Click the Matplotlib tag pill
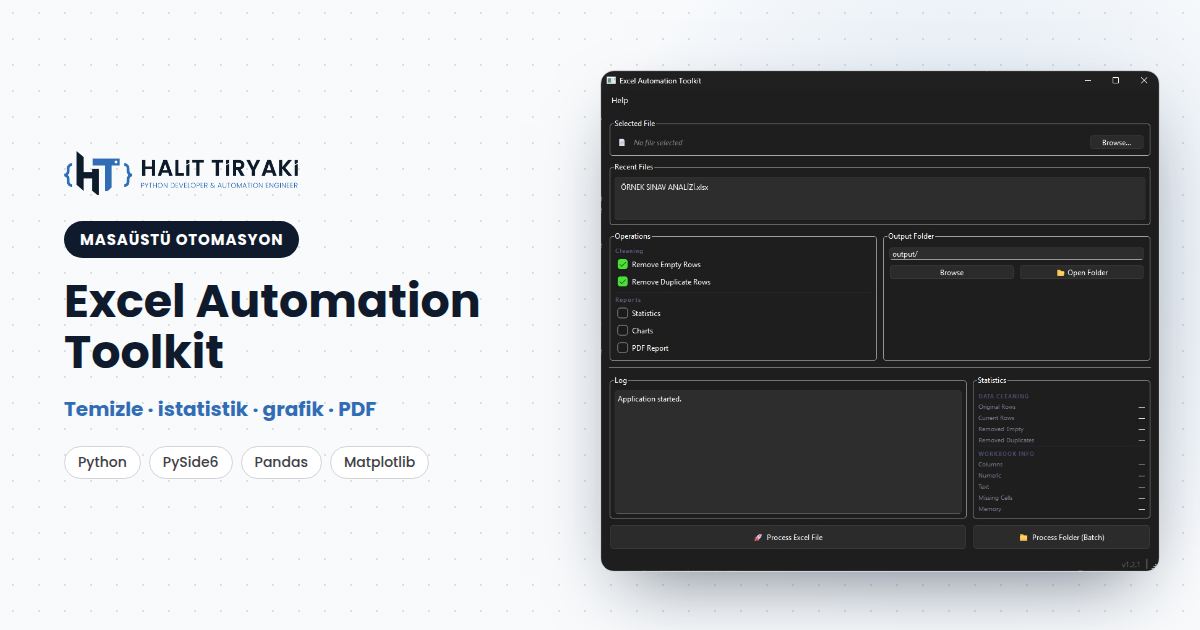Image resolution: width=1200 pixels, height=630 pixels. point(379,462)
